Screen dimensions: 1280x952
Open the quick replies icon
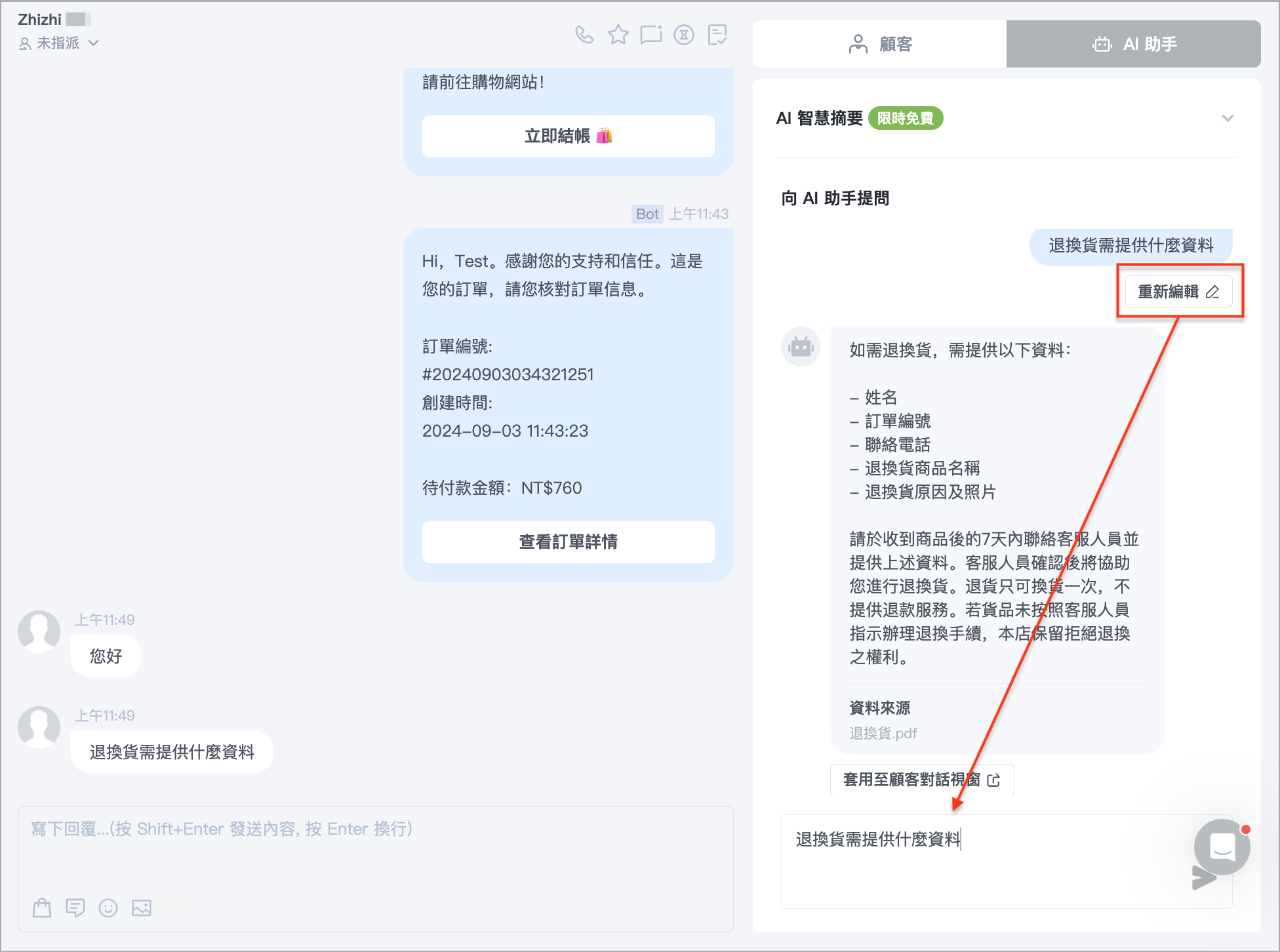75,907
